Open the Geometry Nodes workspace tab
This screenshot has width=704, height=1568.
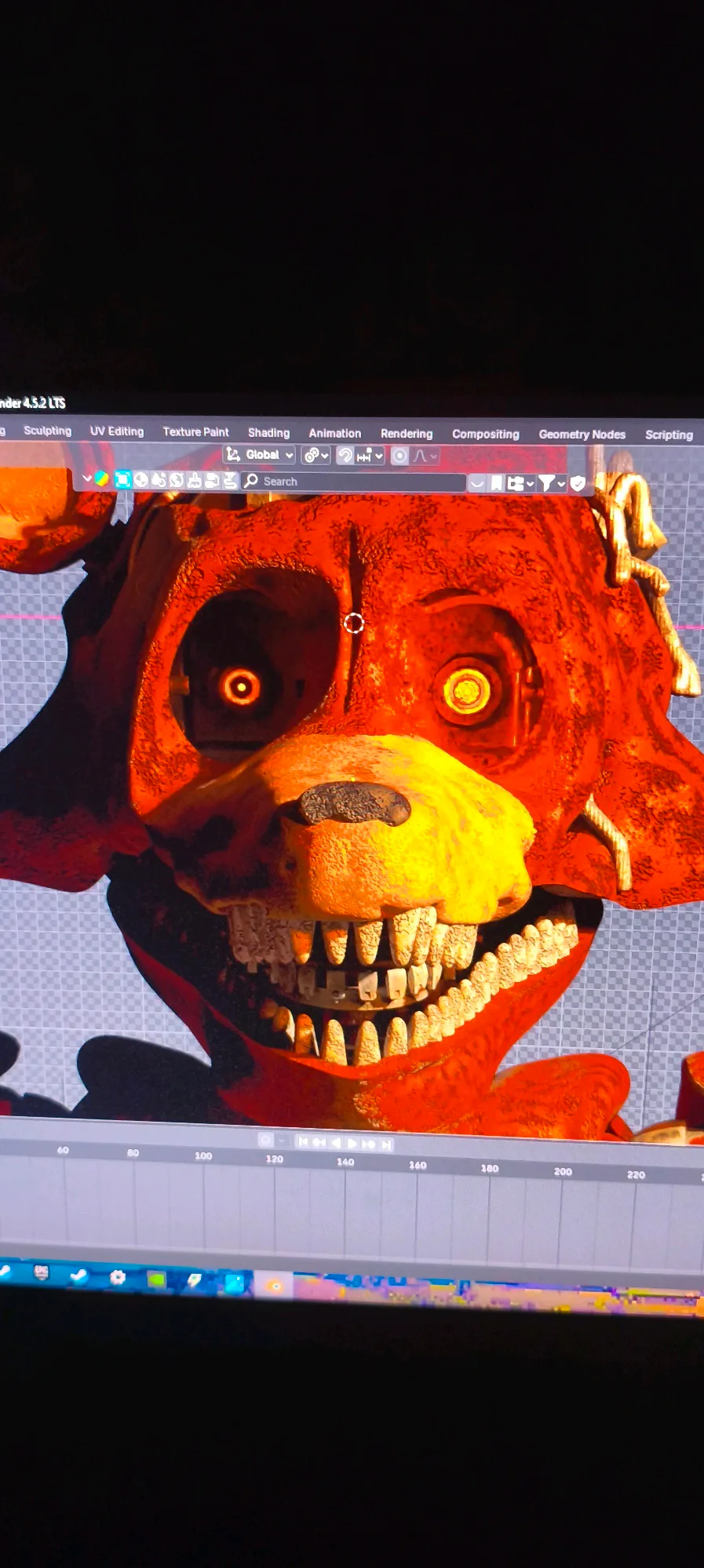point(582,435)
